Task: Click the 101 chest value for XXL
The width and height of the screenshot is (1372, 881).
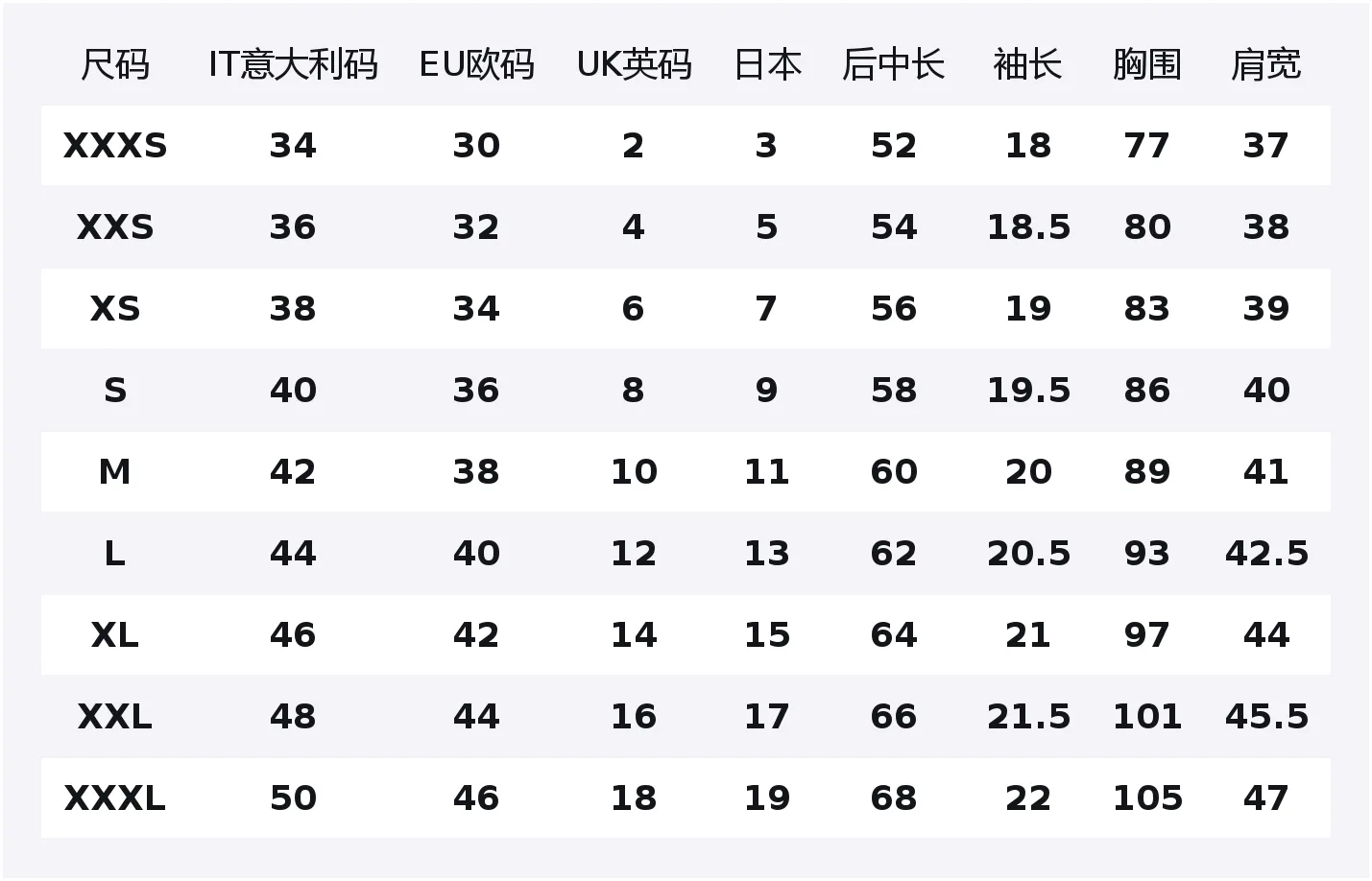Action: click(x=1146, y=717)
